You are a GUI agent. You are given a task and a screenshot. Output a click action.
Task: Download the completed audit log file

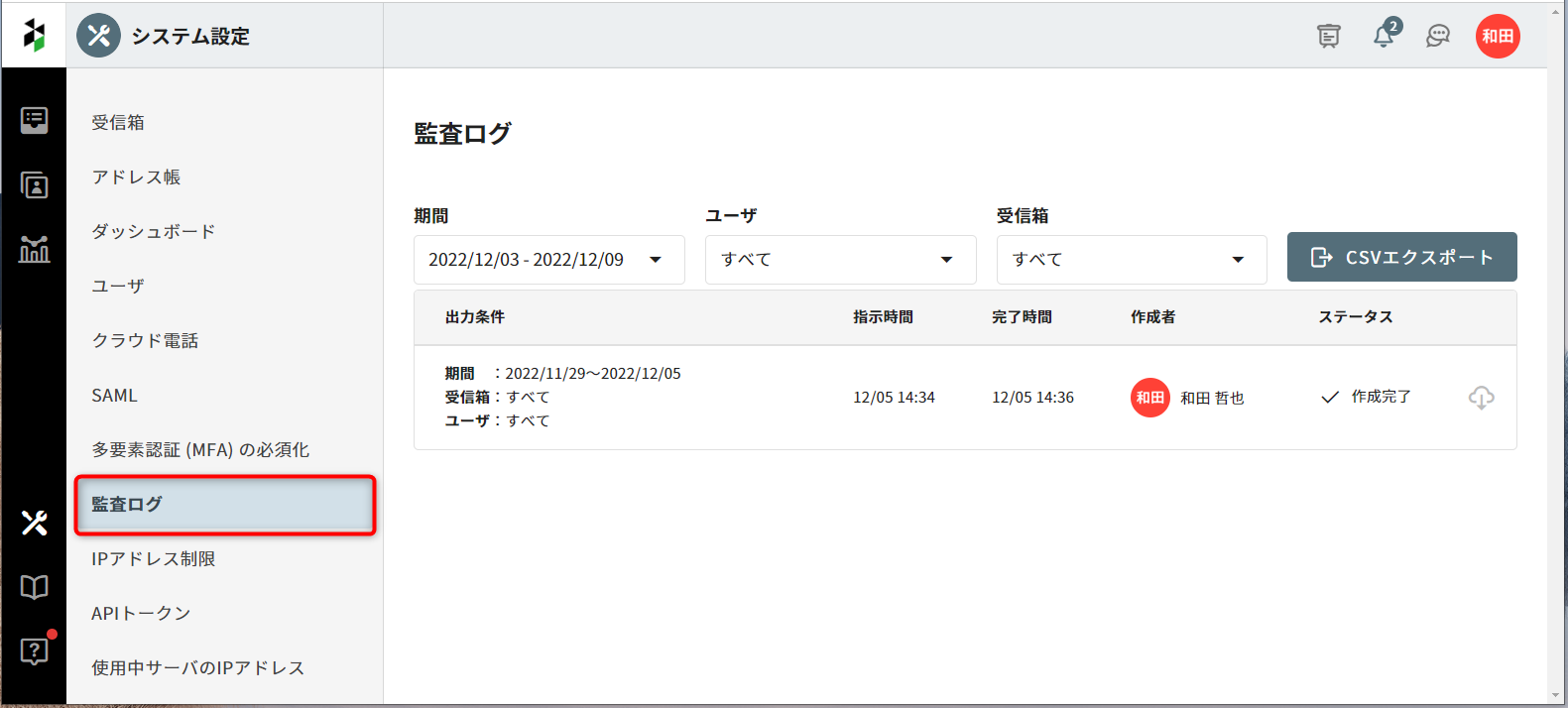click(x=1481, y=398)
